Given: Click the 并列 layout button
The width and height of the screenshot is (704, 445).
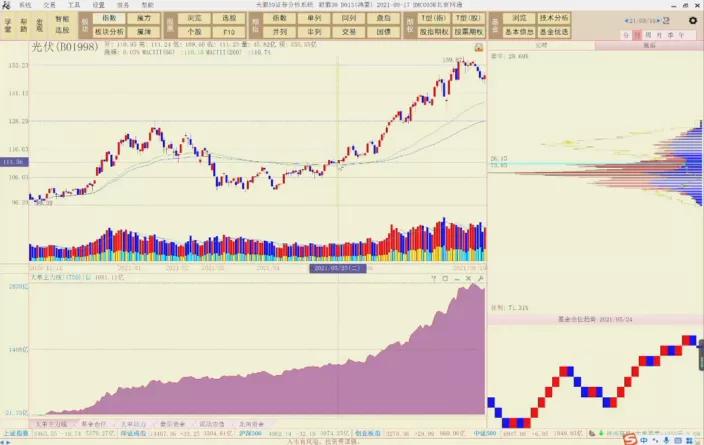Looking at the screenshot, I should click(279, 32).
